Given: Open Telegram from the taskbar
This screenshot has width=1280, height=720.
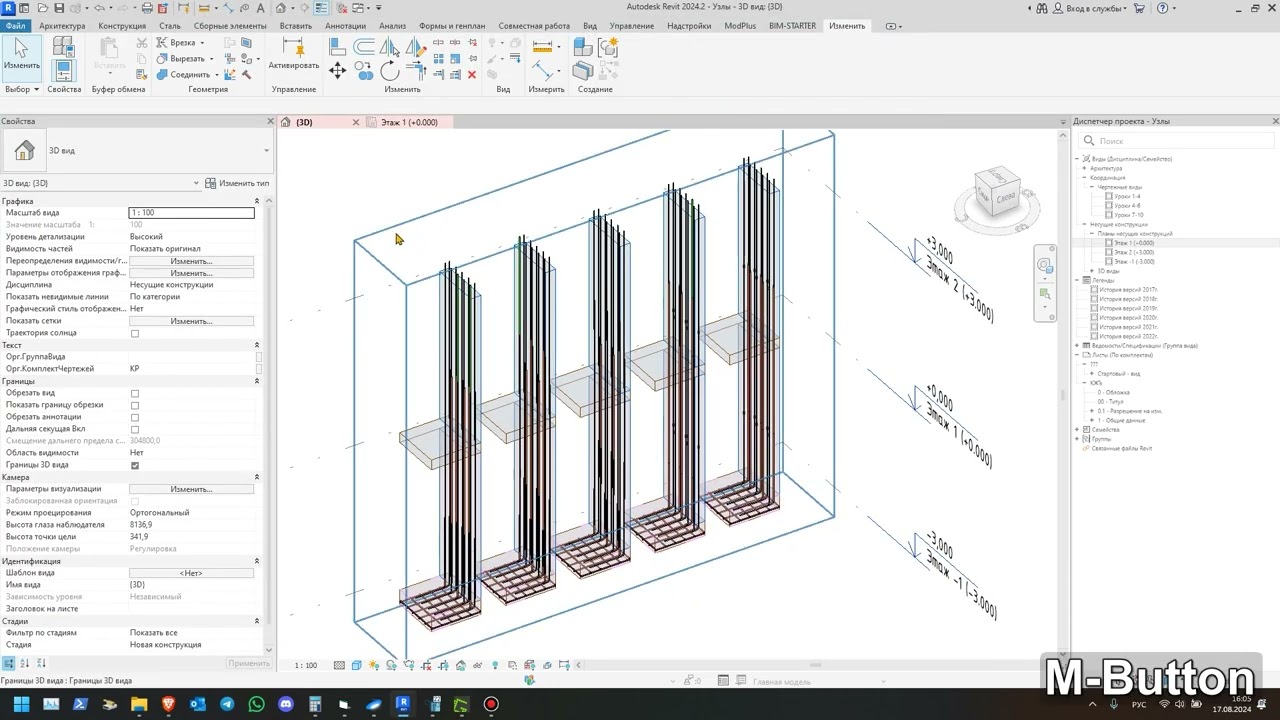Looking at the screenshot, I should pyautogui.click(x=227, y=704).
